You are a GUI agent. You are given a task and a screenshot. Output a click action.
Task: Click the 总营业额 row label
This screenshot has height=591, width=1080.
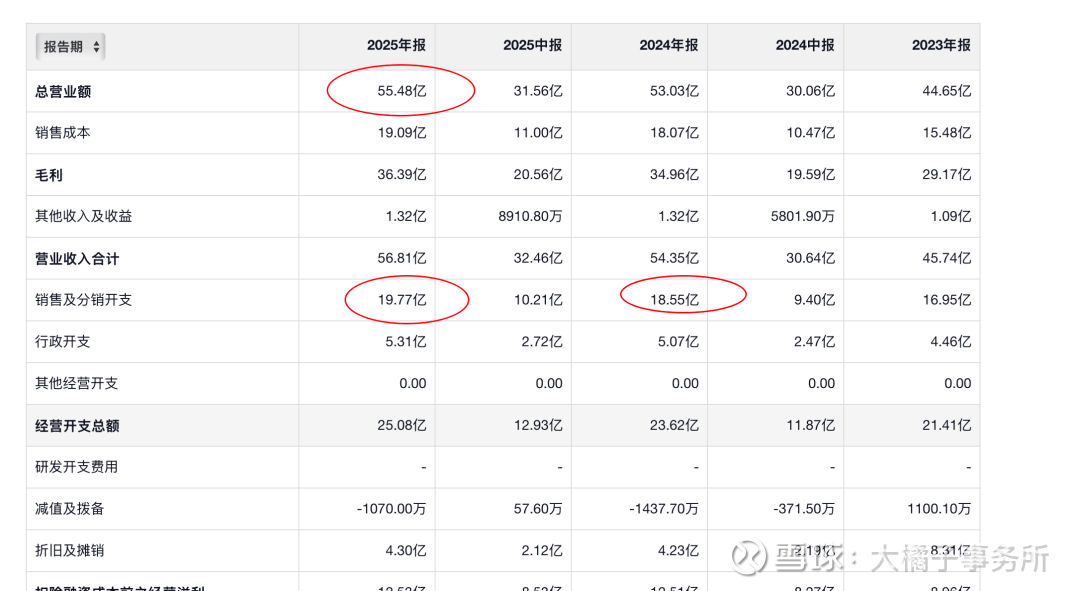(63, 91)
